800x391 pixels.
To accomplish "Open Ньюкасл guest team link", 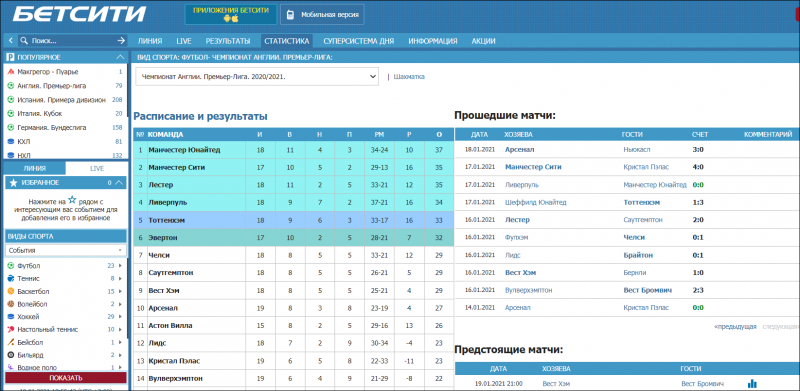I will [x=637, y=150].
